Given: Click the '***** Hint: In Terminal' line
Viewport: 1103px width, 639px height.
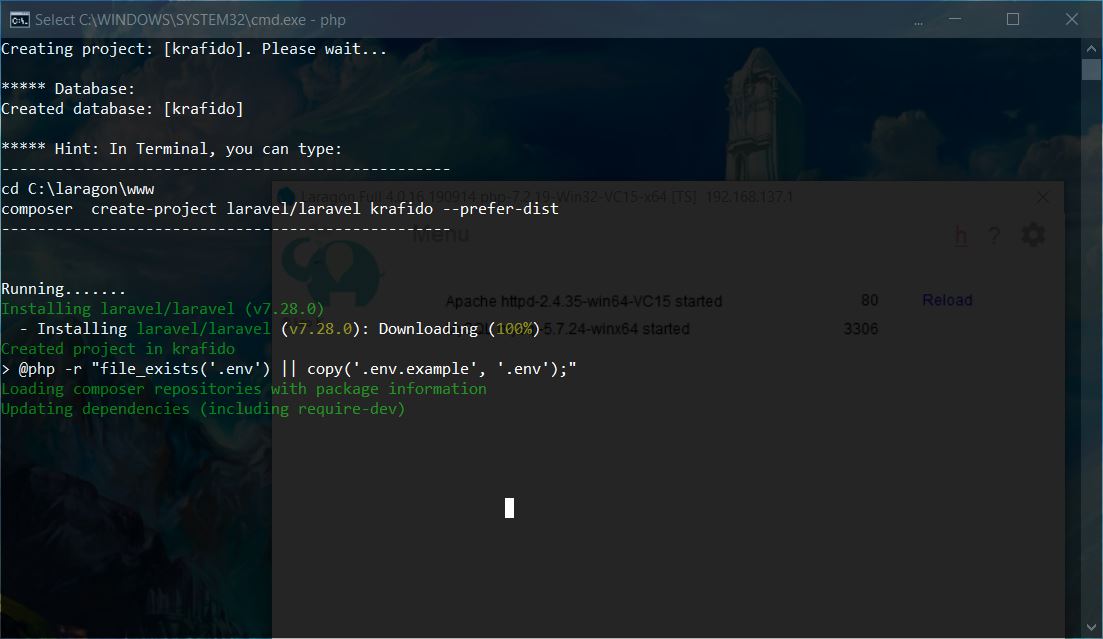Looking at the screenshot, I should [172, 149].
